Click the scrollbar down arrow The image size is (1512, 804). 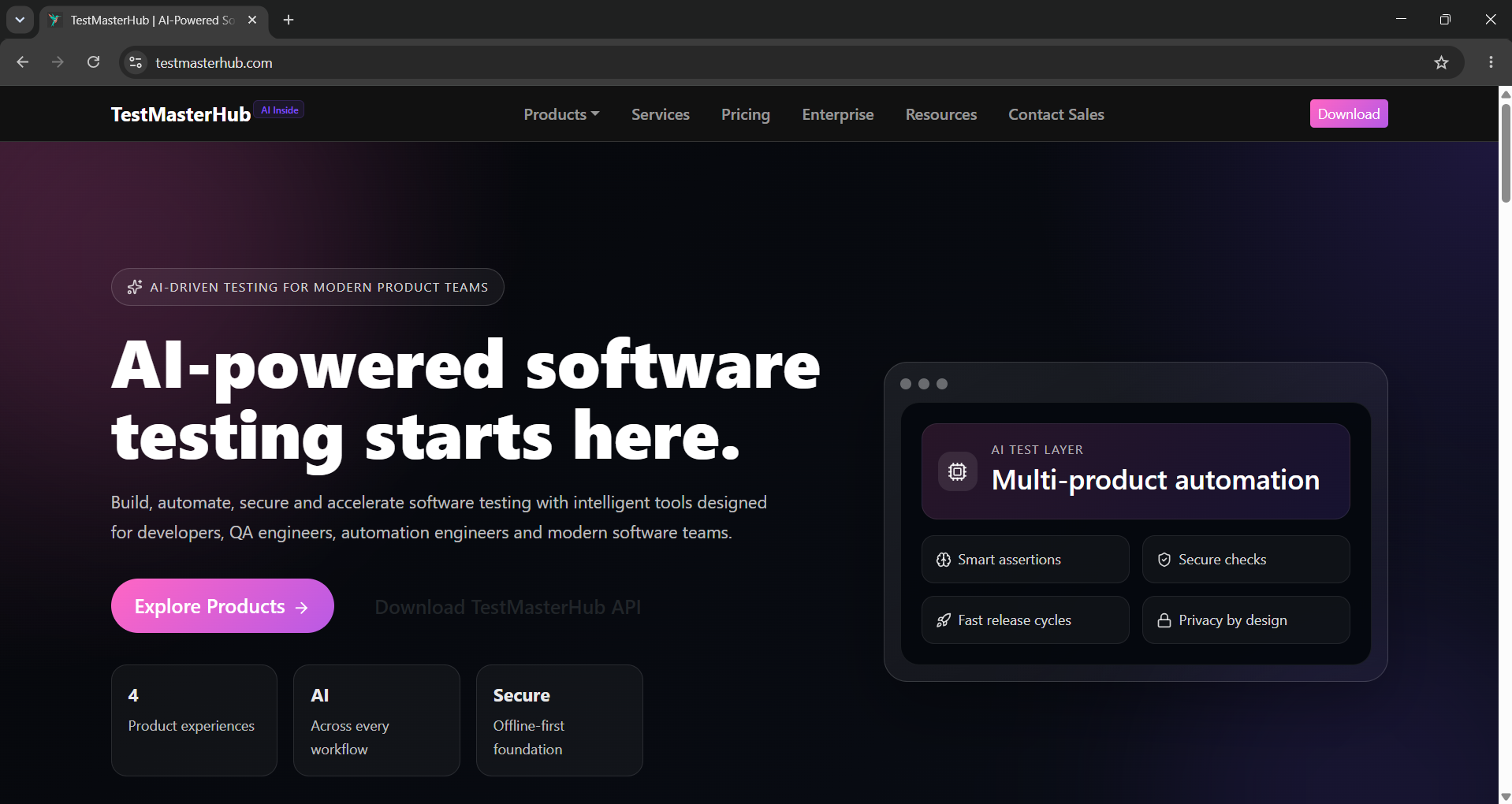click(x=1505, y=796)
